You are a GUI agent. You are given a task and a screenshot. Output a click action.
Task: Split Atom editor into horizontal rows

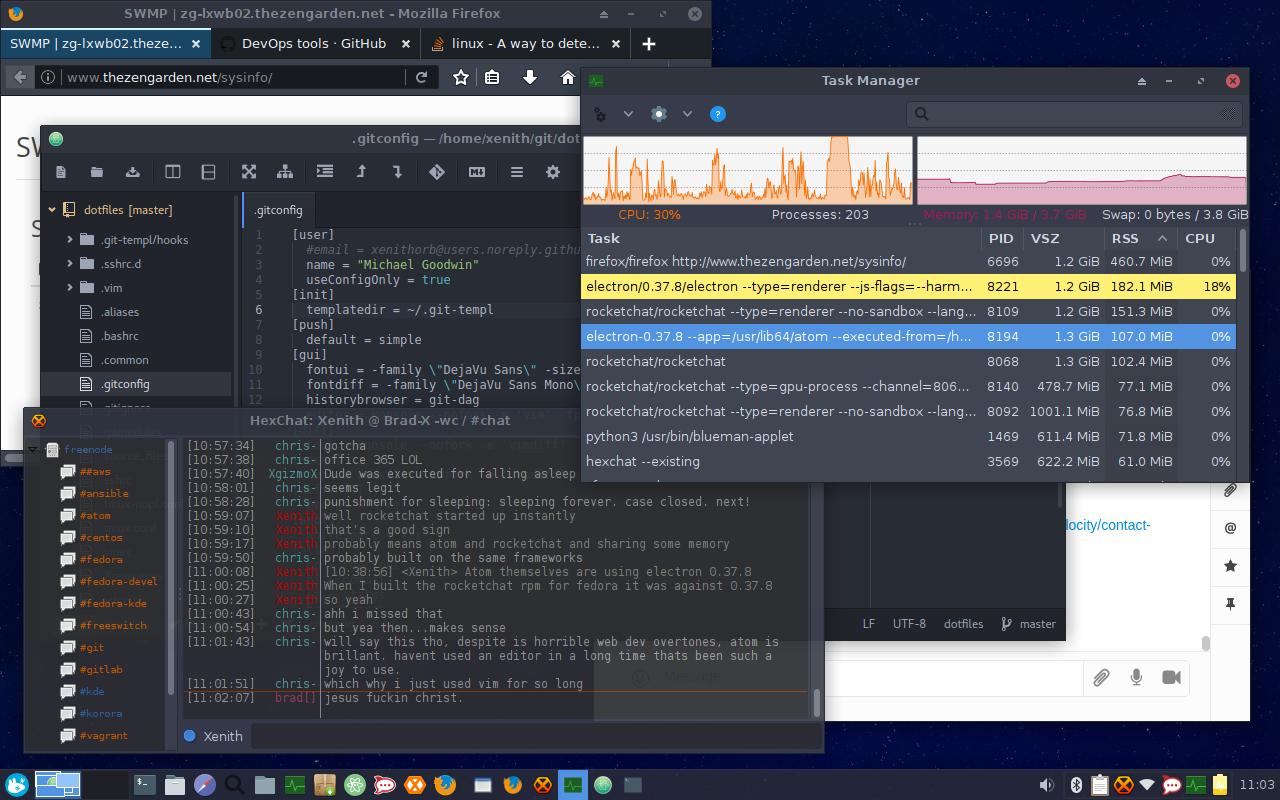(x=208, y=172)
